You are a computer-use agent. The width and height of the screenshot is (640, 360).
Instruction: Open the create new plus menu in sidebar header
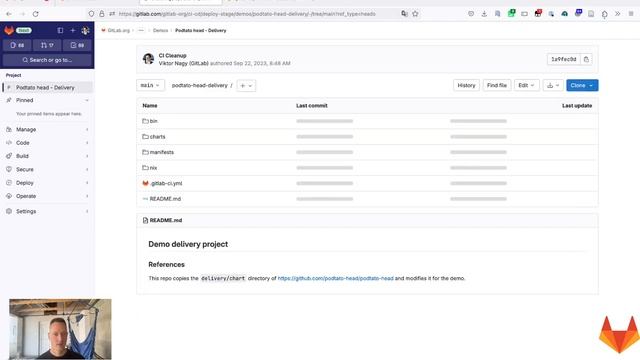point(73,30)
